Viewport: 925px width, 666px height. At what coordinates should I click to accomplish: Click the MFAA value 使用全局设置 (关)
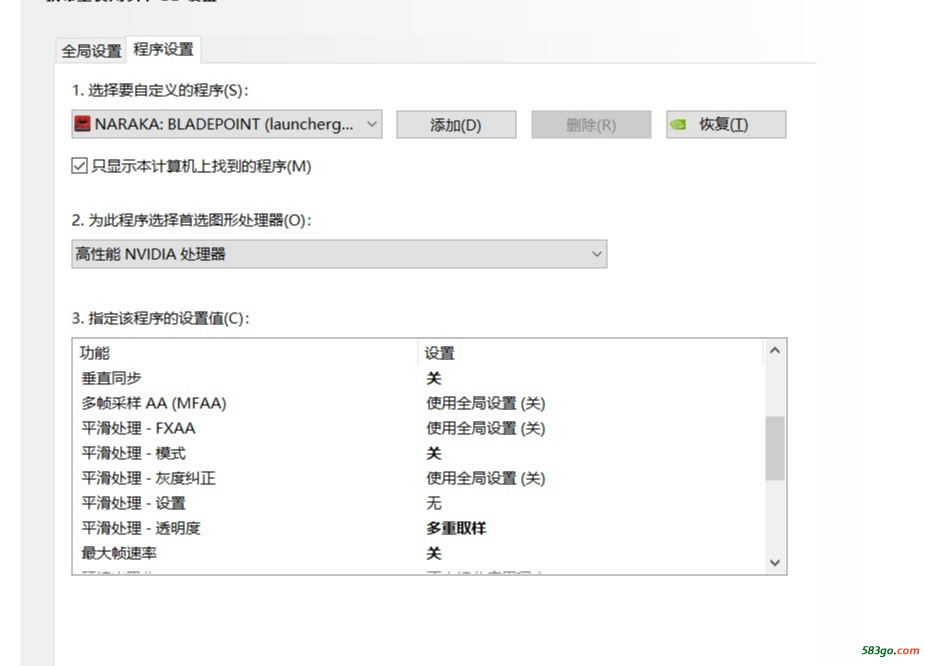[486, 403]
